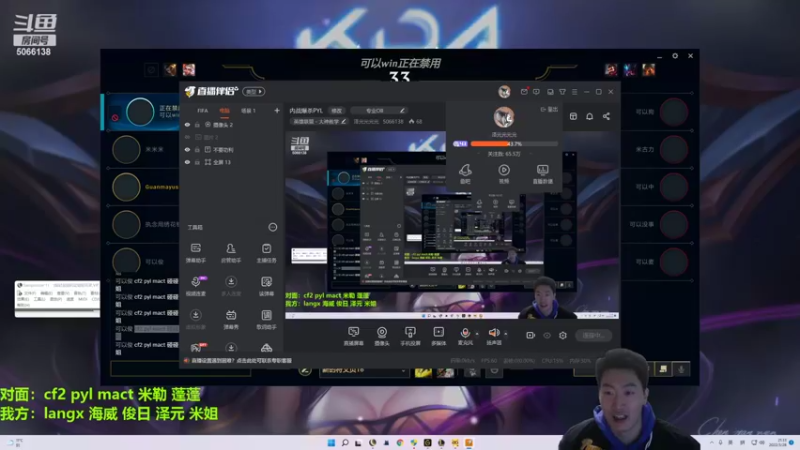Click the orange level progress bar
This screenshot has height=450, width=800.
tap(514, 144)
